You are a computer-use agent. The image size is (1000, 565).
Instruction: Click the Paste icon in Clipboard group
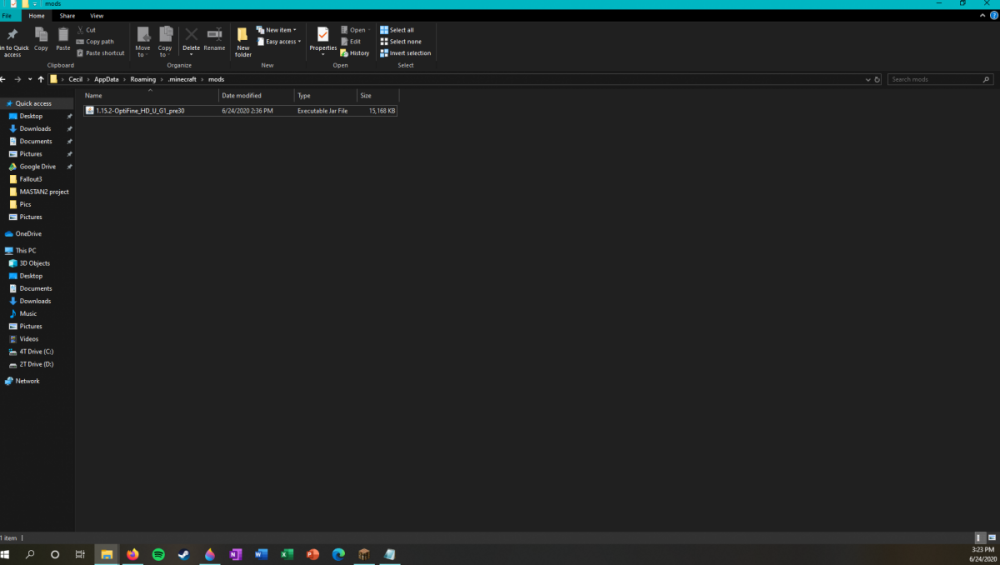[63, 38]
